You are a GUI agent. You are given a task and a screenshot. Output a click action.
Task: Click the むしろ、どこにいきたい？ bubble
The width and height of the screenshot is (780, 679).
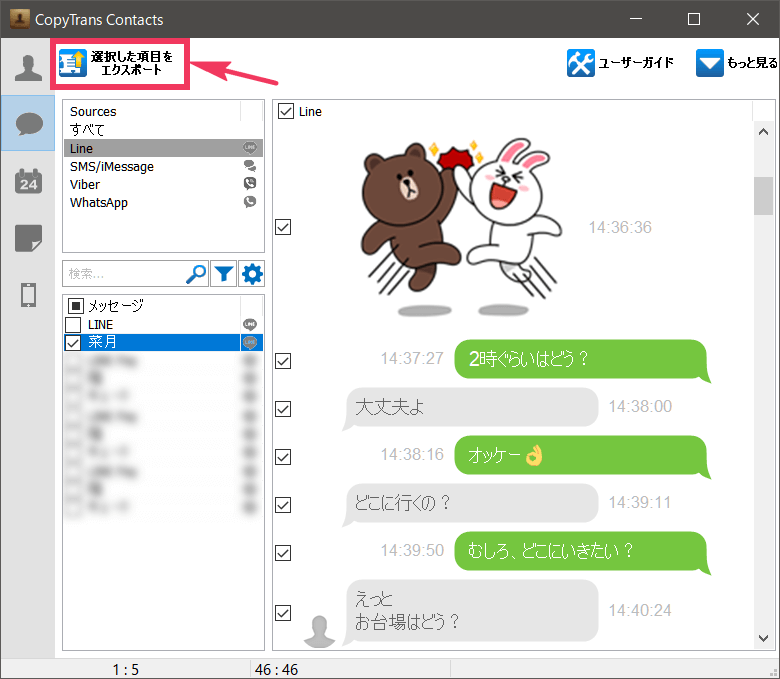(x=583, y=552)
